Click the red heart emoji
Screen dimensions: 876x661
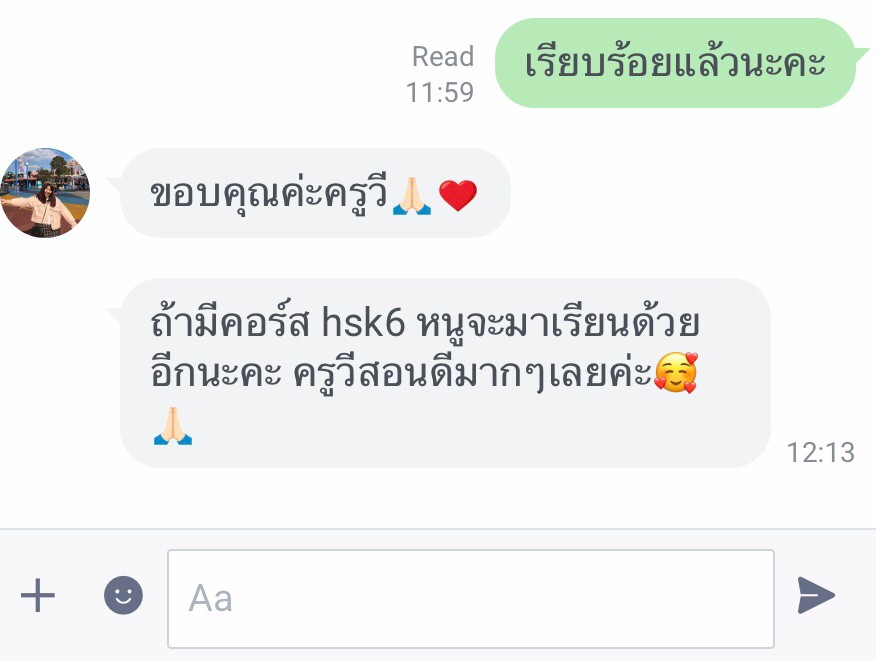point(458,196)
